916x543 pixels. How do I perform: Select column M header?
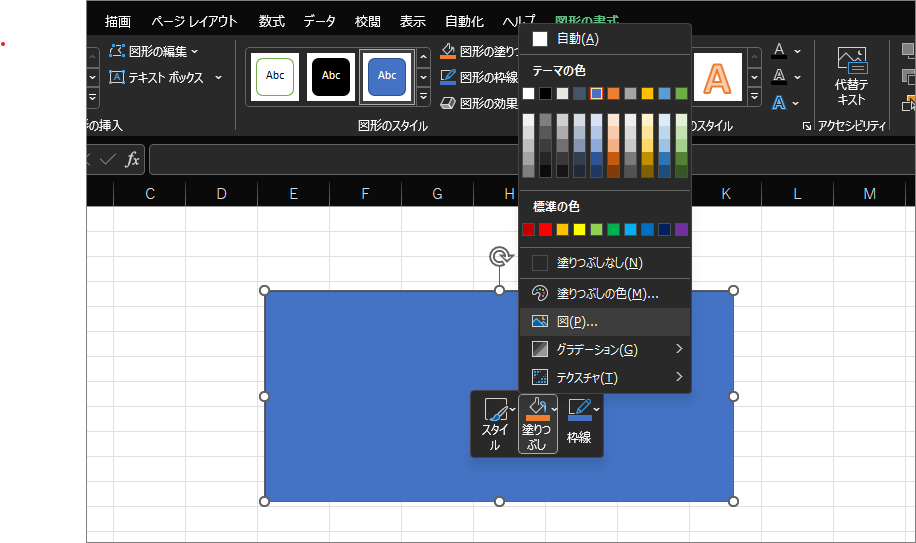(869, 194)
